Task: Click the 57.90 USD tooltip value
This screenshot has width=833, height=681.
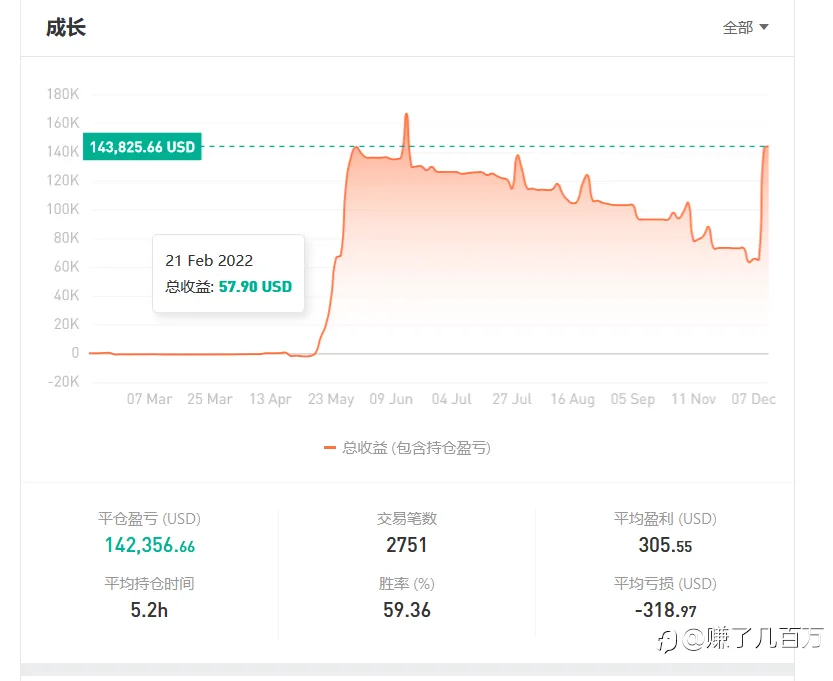Action: 256,287
